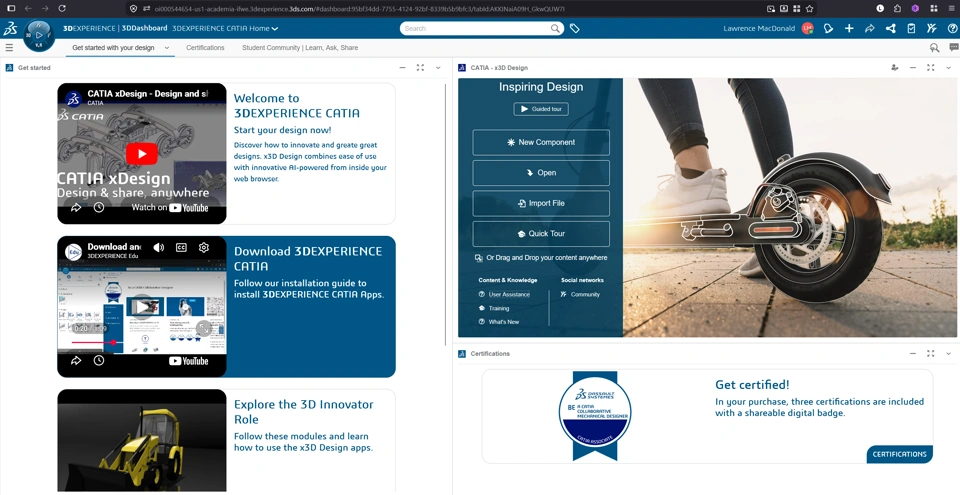Open browser hamburger menu

point(951,9)
